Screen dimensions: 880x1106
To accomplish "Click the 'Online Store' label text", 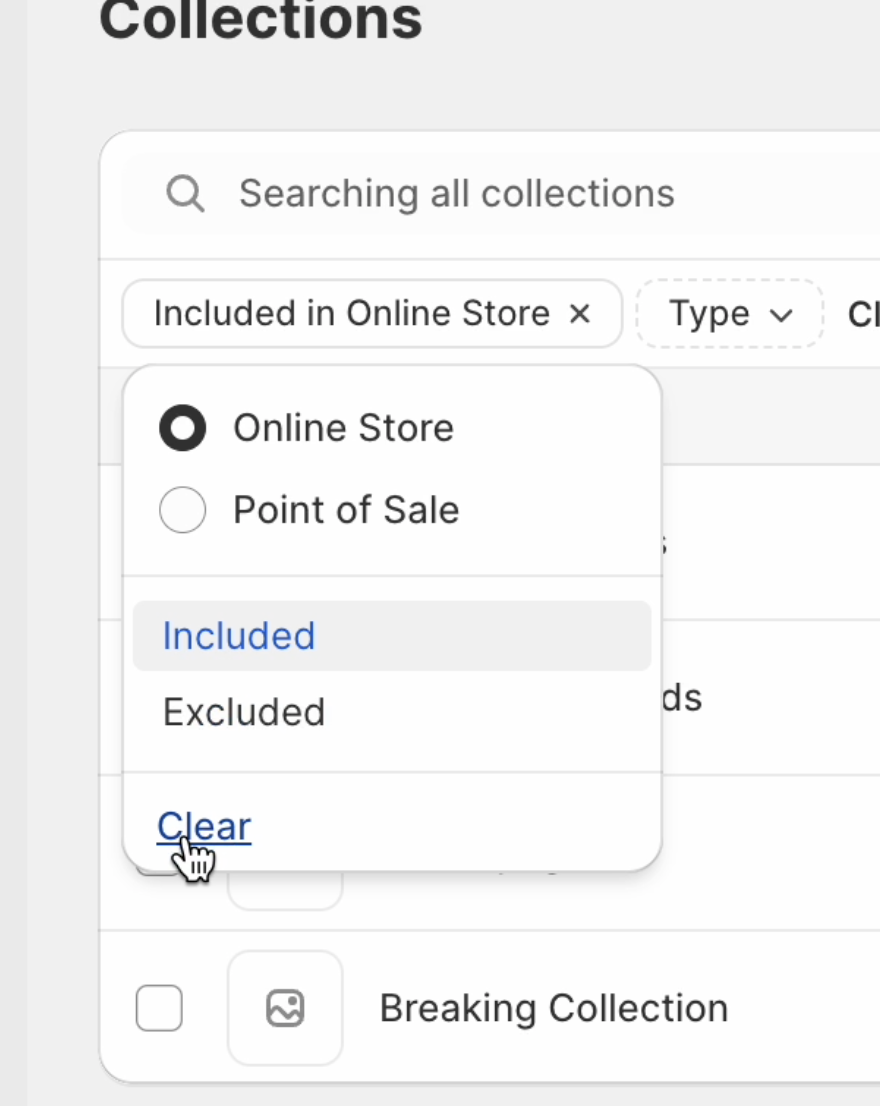I will click(343, 428).
